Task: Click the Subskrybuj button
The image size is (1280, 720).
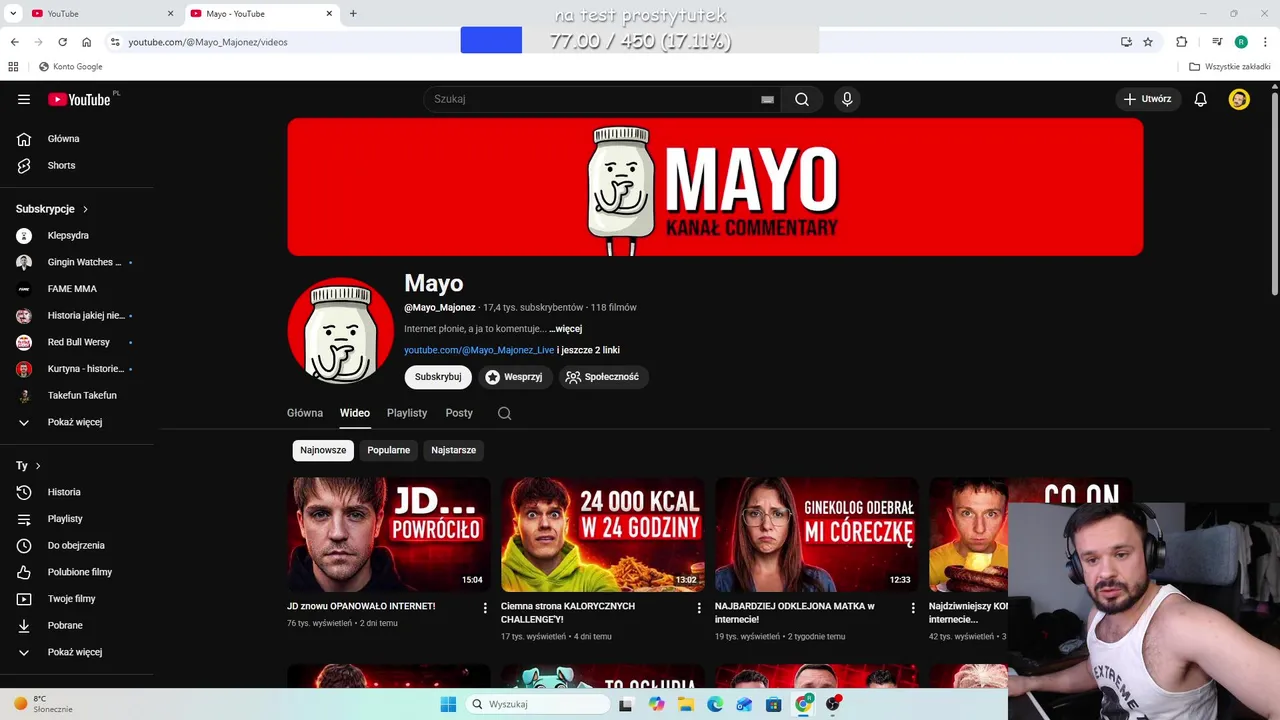Action: 438,377
